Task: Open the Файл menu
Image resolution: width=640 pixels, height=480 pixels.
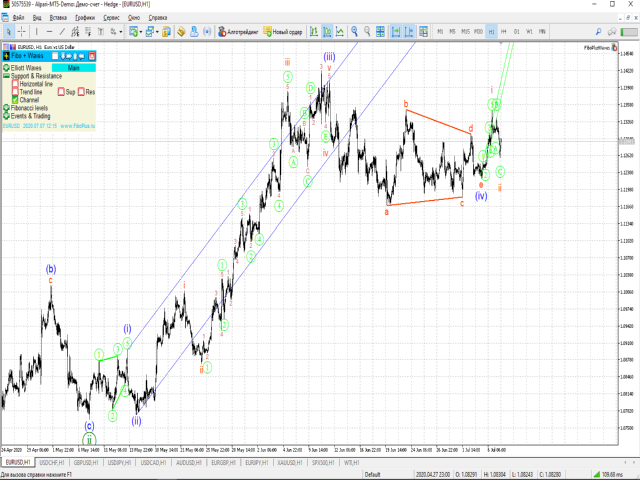Action: tap(18, 18)
